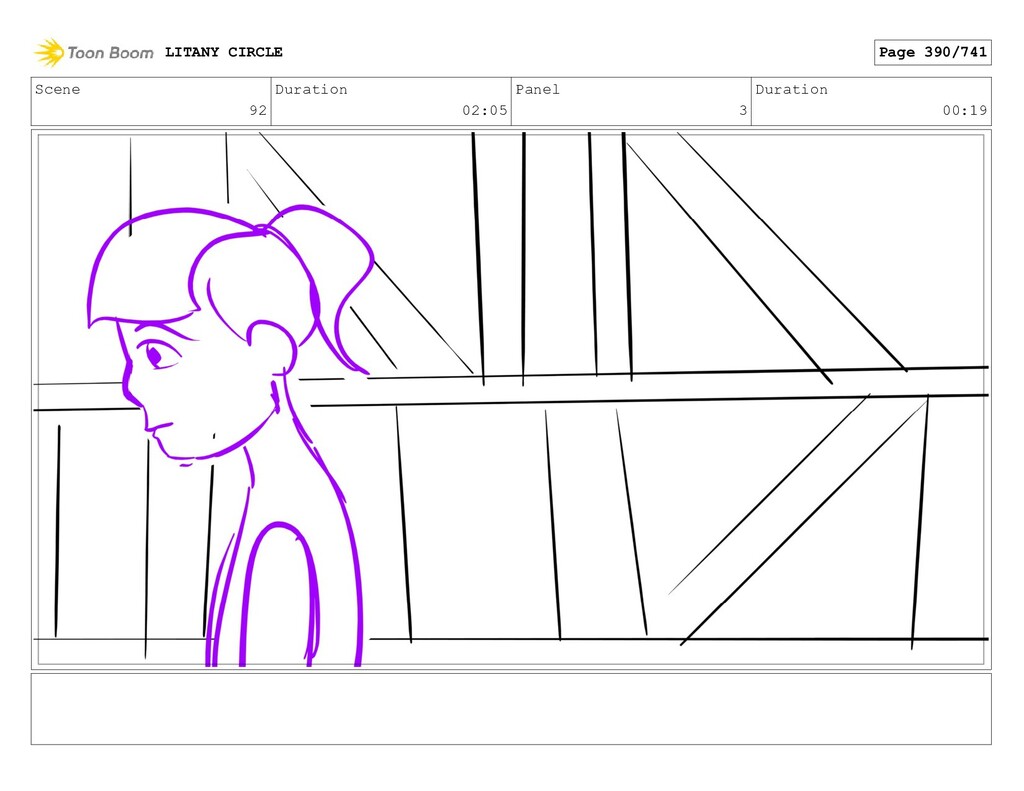Screen dimensions: 1024x791
Task: Select the panel duration value 00:19
Action: [x=965, y=110]
